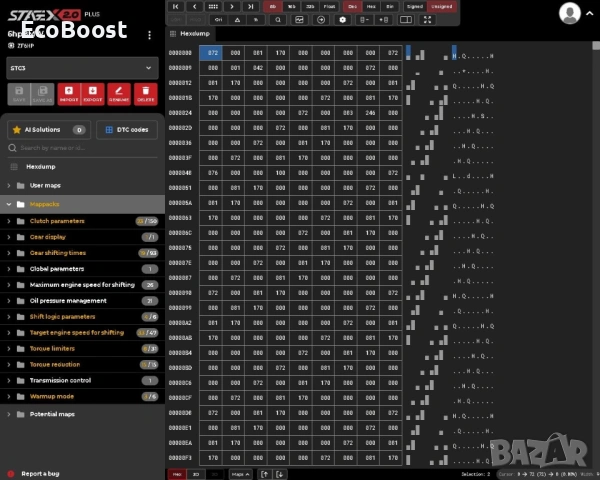The image size is (600, 480).
Task: Enter fullscreen expand icon
Action: [x=427, y=20]
